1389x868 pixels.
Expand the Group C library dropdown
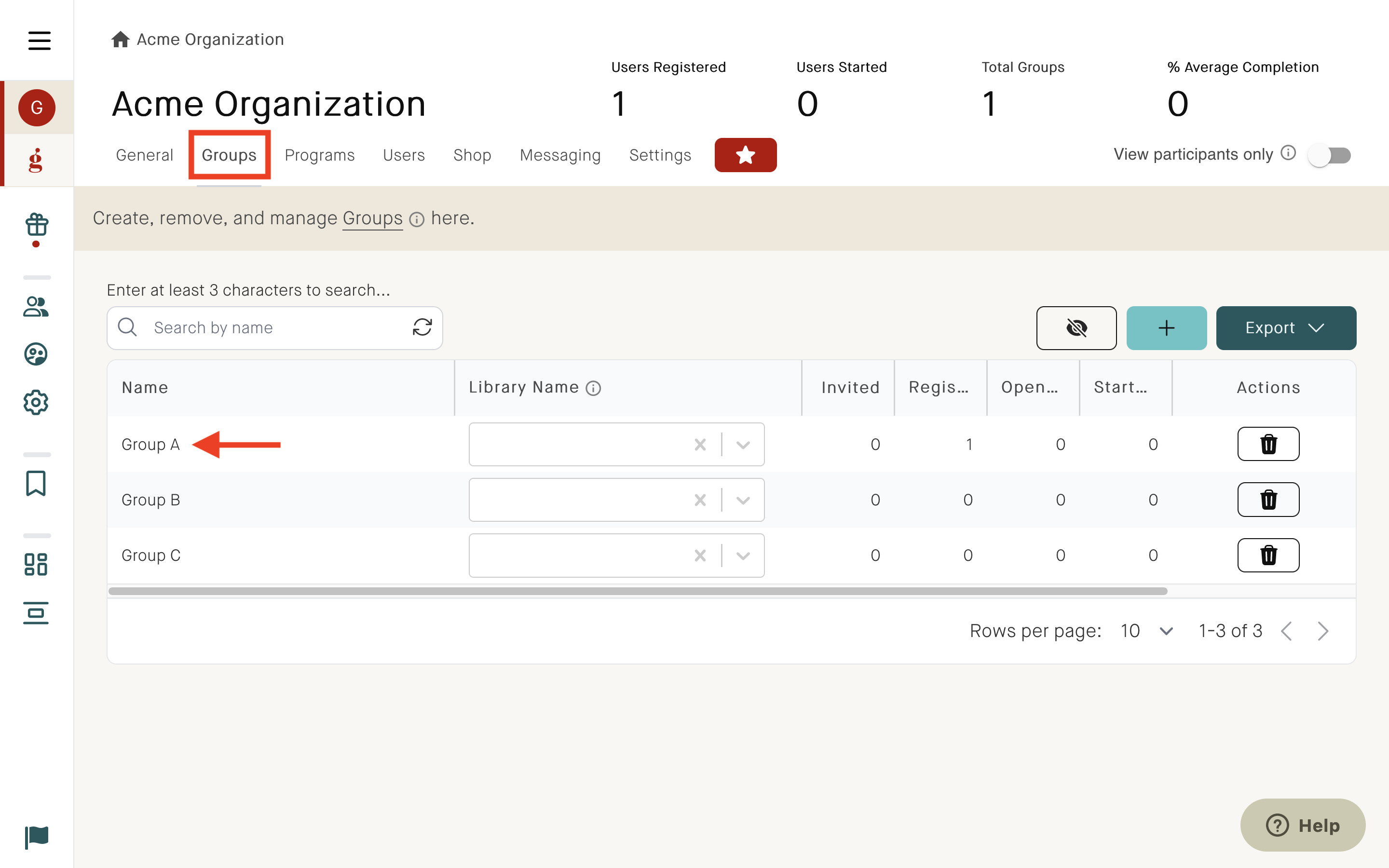(x=743, y=556)
